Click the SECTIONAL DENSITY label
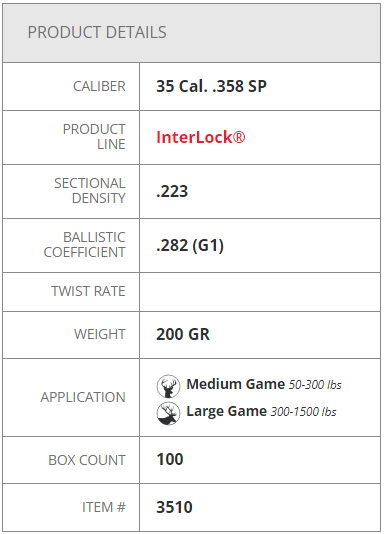This screenshot has height=534, width=384. pos(90,191)
